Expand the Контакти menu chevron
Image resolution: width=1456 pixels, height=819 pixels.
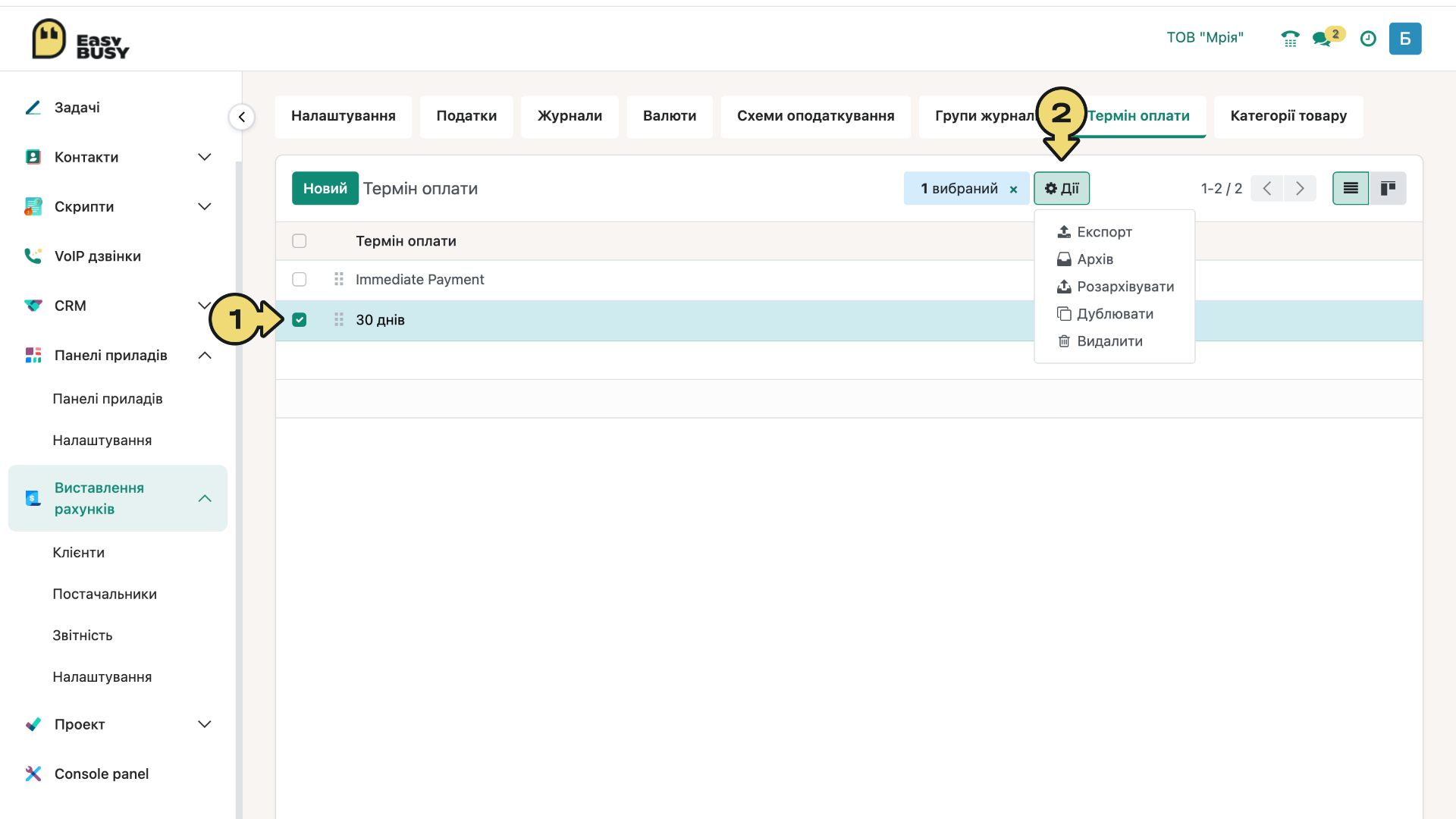pyautogui.click(x=205, y=157)
